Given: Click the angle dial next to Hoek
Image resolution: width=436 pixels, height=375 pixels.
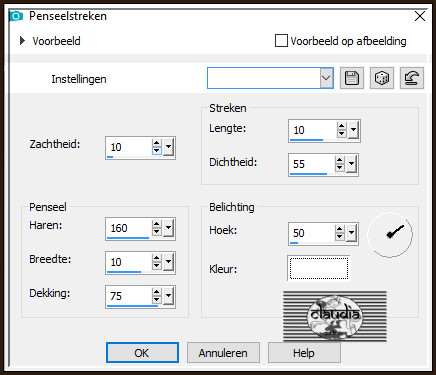Looking at the screenshot, I should pyautogui.click(x=390, y=235).
